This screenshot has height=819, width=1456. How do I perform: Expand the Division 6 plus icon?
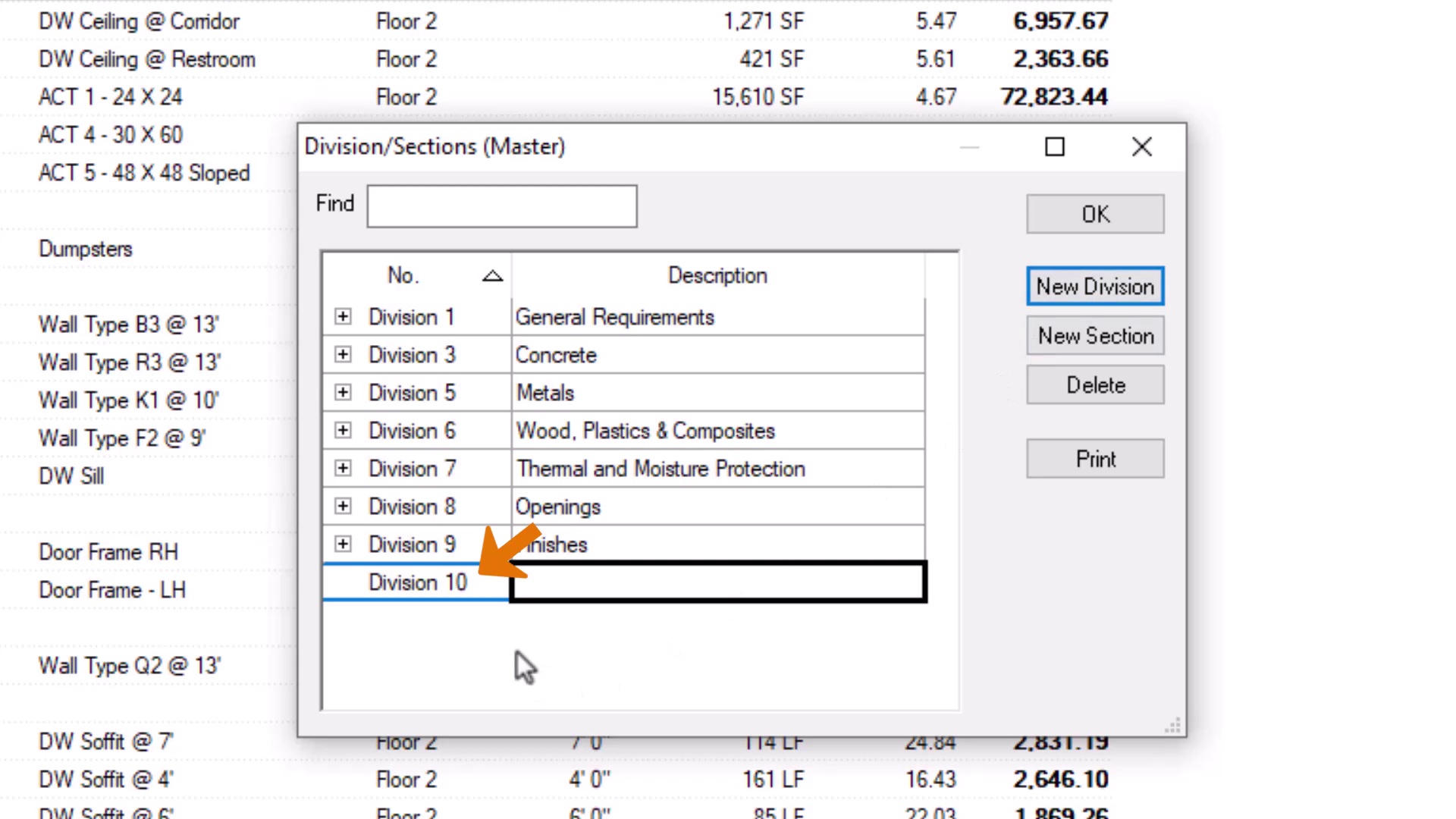343,430
